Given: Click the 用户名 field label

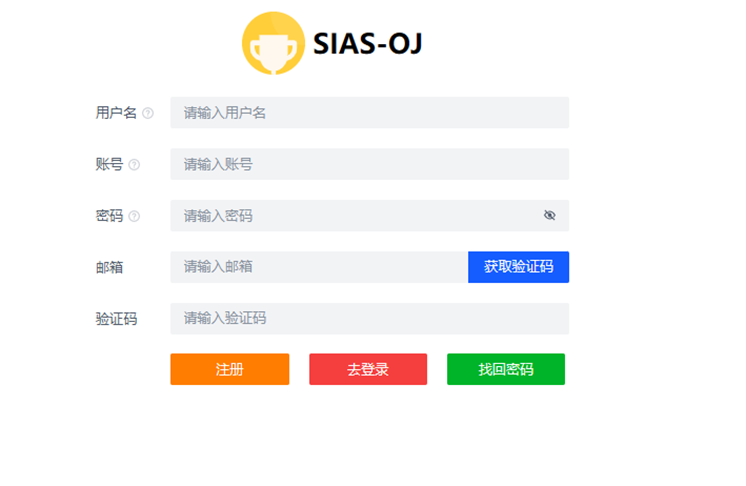Looking at the screenshot, I should (x=116, y=113).
